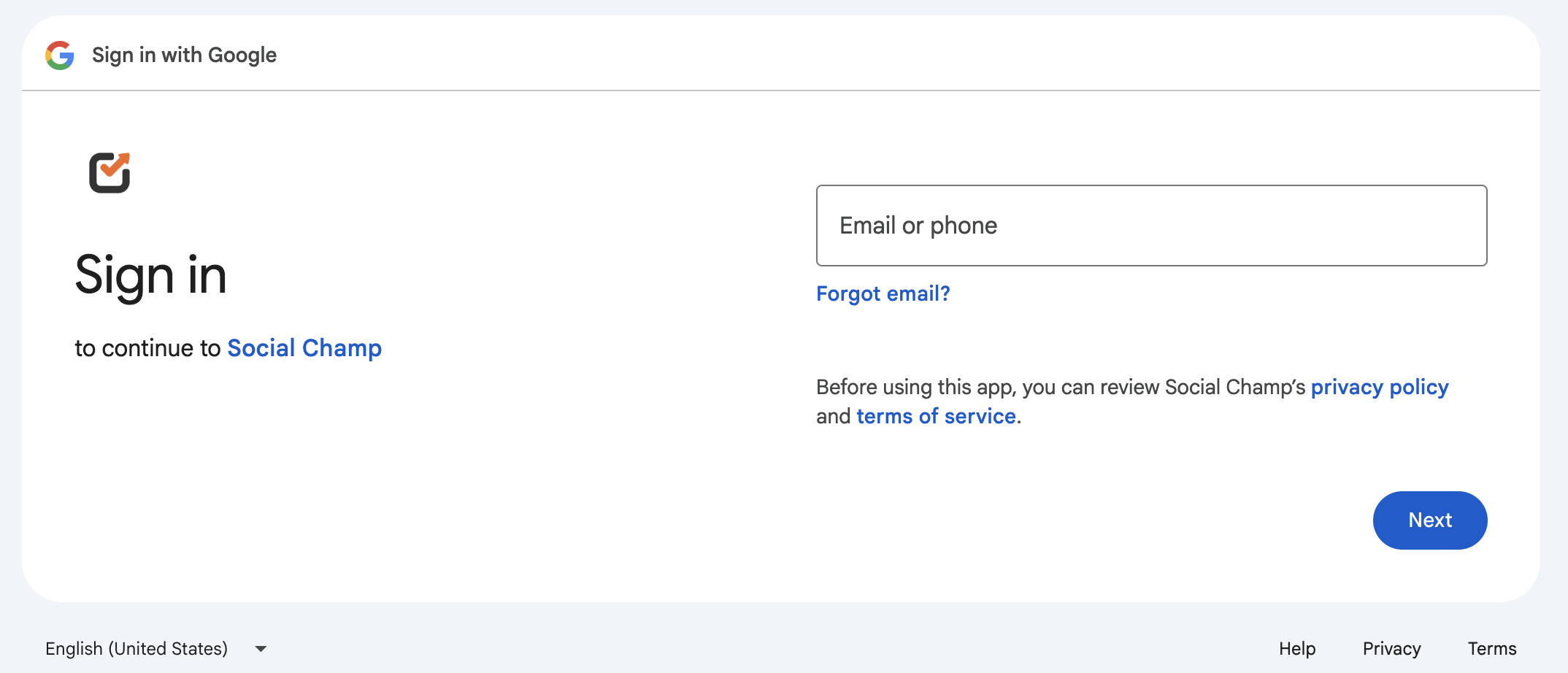This screenshot has height=673, width=1568.
Task: Click the Social Champ checkmark logo
Action: tap(109, 173)
